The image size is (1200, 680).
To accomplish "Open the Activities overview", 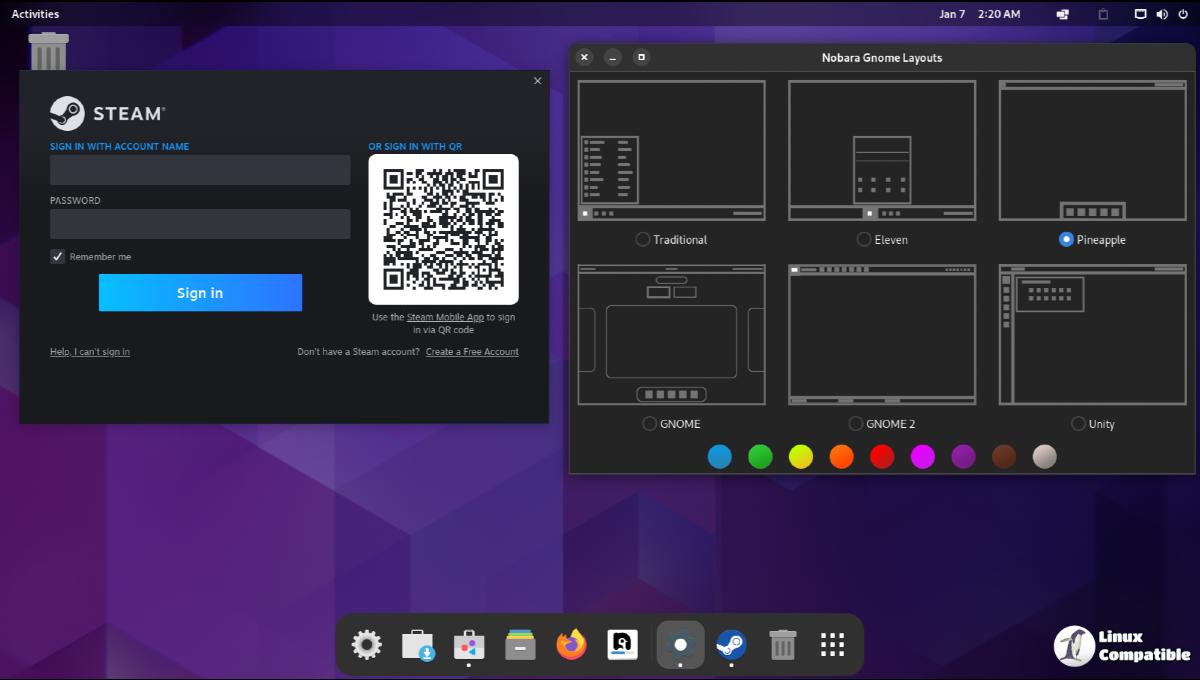I will click(35, 14).
